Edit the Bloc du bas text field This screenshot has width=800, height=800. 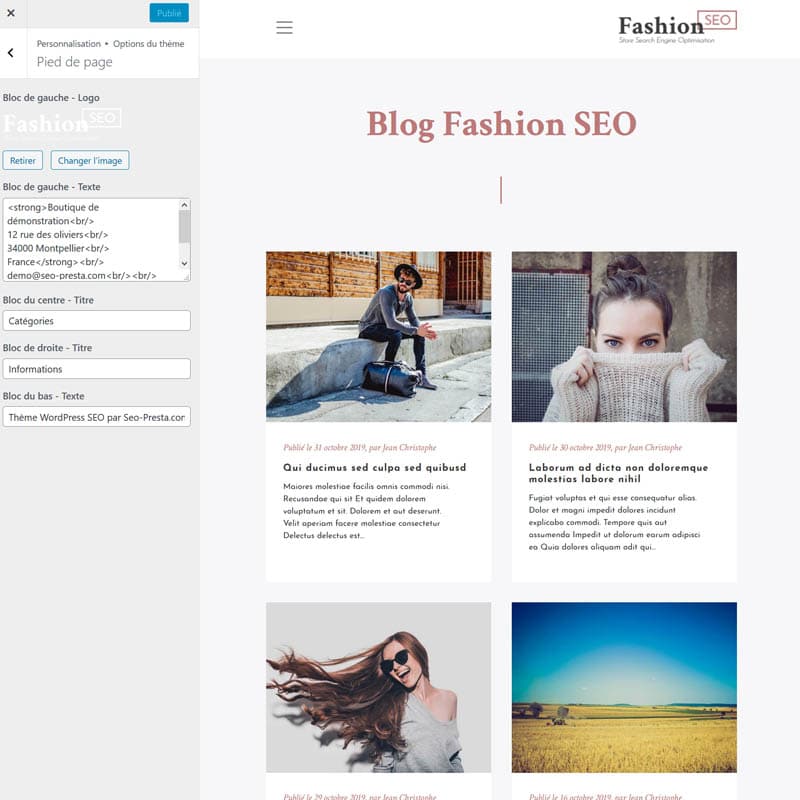(x=96, y=417)
